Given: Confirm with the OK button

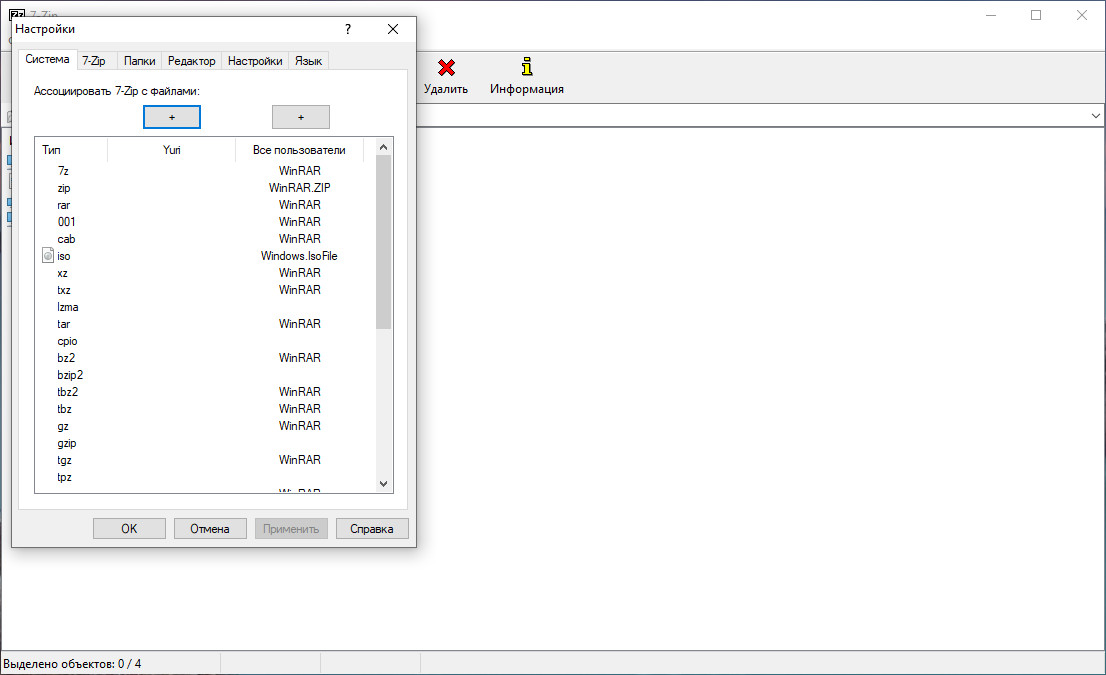Looking at the screenshot, I should tap(129, 528).
